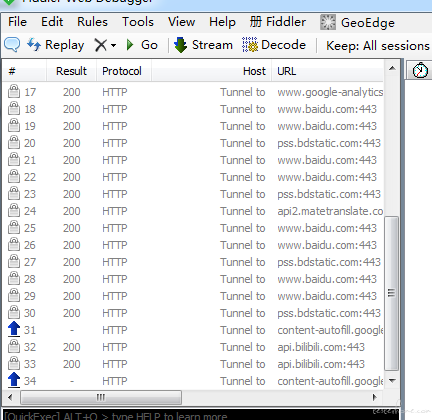Open the Keep: All sessions dropdown

[x=378, y=45]
